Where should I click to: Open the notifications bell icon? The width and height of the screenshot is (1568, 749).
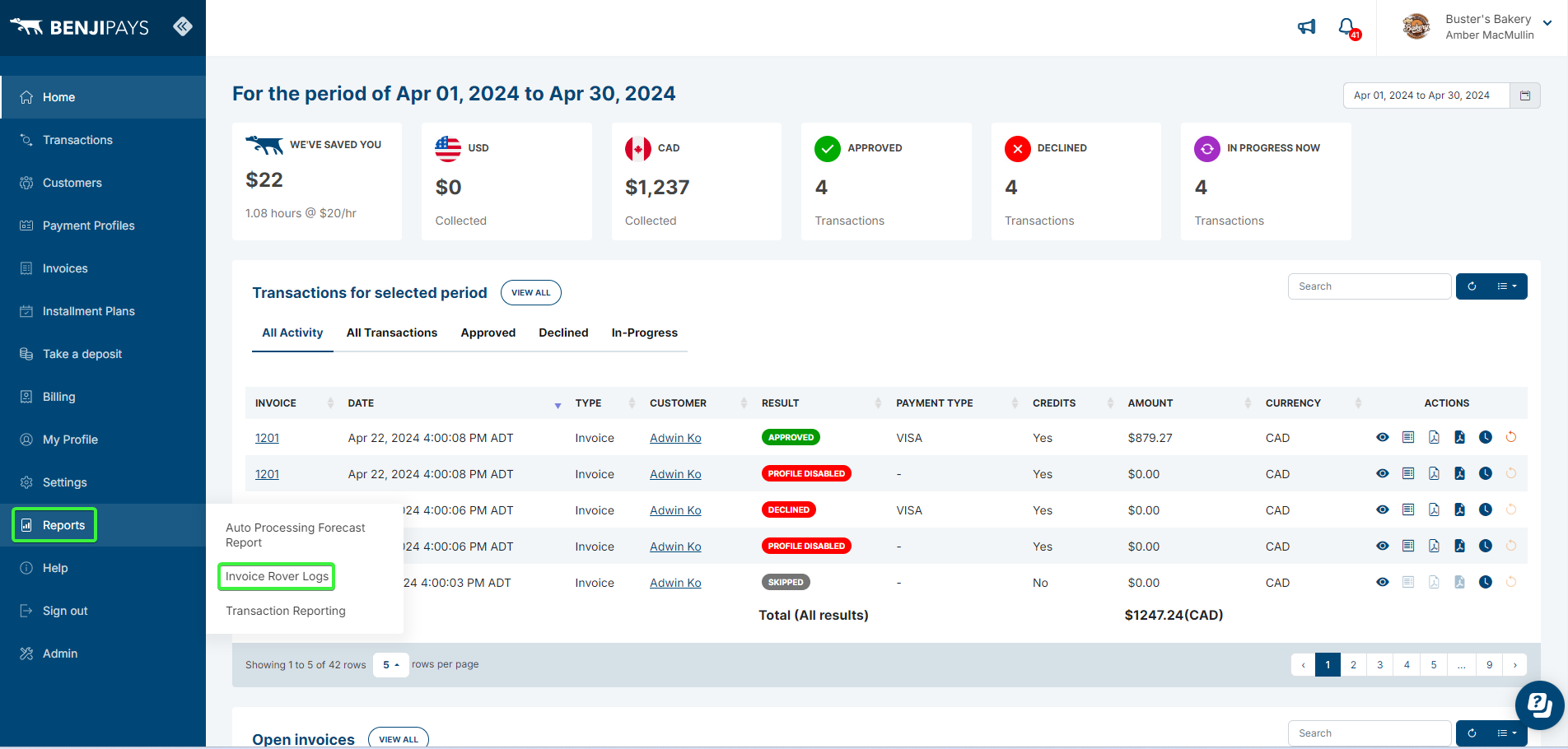1348,28
